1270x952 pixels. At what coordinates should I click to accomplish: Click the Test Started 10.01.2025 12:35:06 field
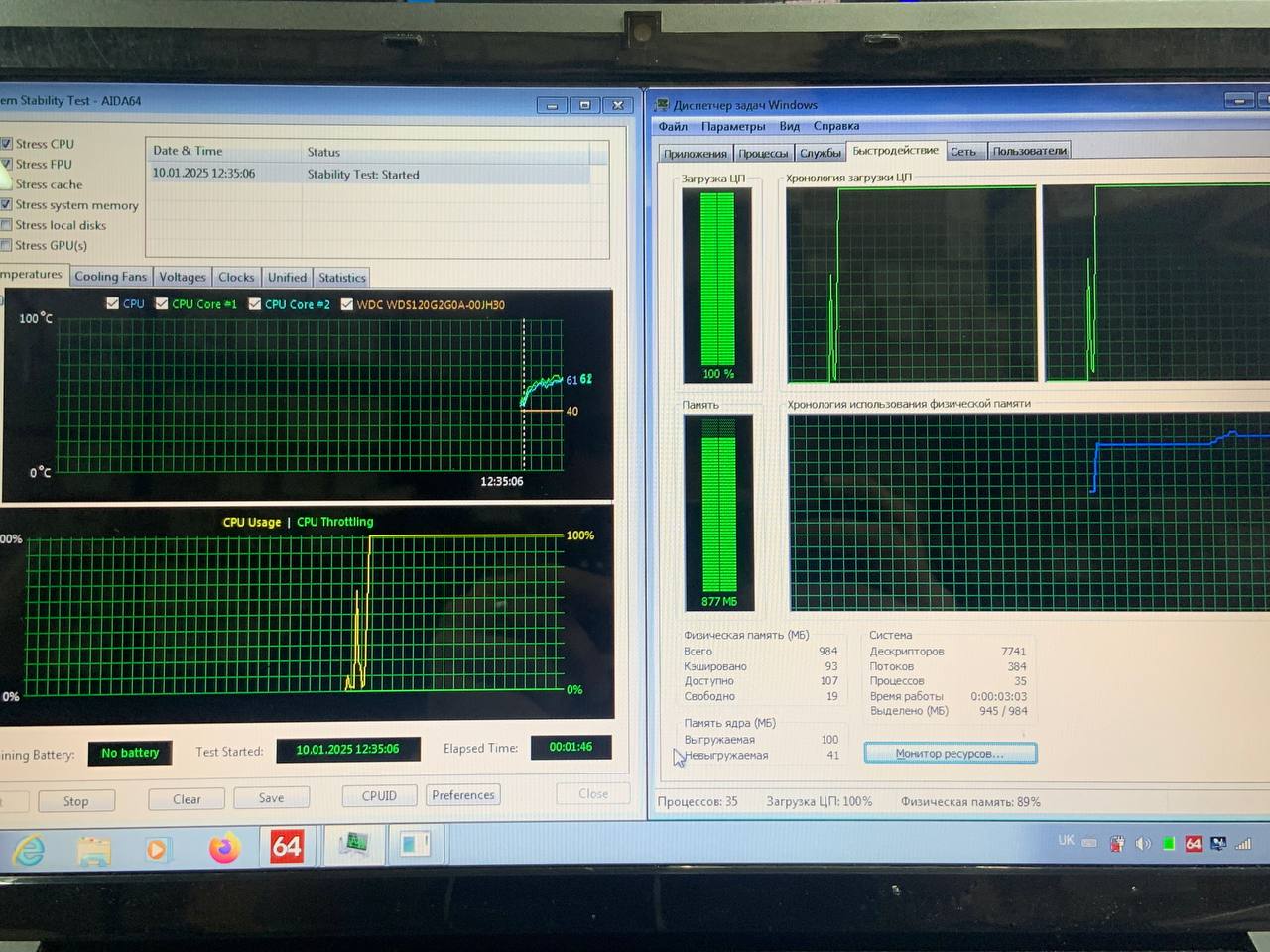[x=347, y=750]
